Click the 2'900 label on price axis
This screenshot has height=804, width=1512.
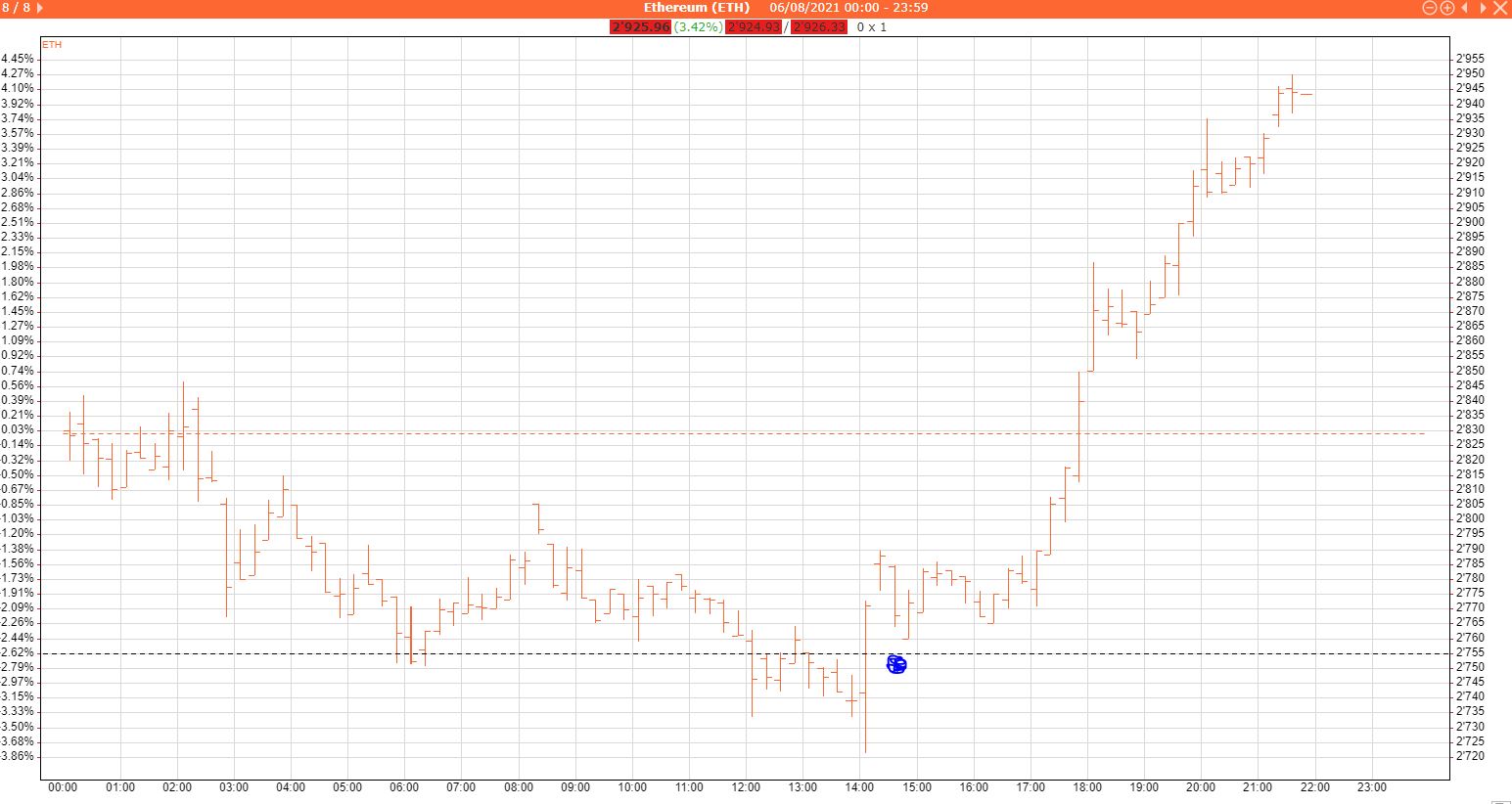(1470, 222)
